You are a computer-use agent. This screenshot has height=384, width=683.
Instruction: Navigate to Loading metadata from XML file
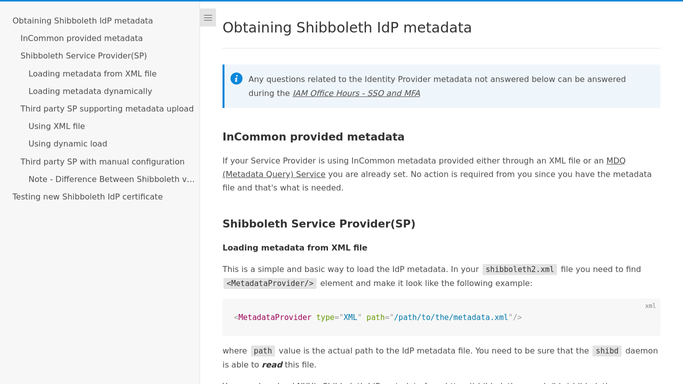[92, 74]
